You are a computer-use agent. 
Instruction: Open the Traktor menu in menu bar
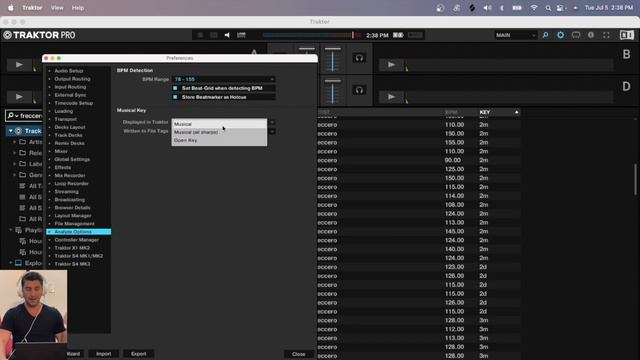point(32,8)
